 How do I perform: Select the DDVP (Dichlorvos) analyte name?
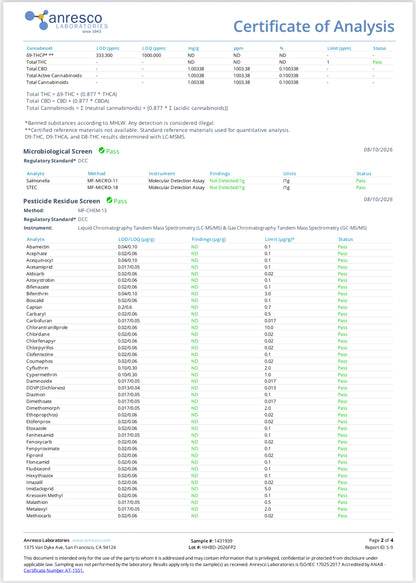tap(45, 388)
